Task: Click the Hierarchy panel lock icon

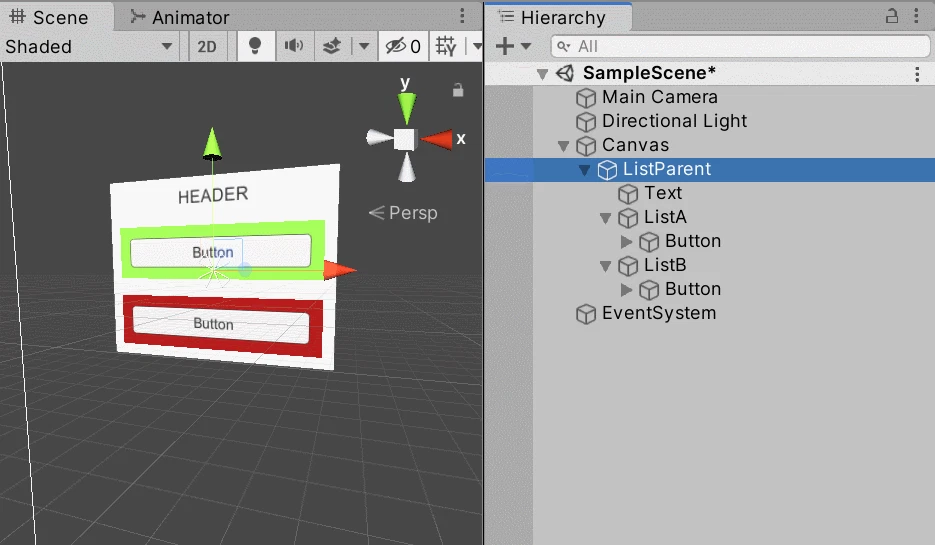Action: click(x=891, y=16)
